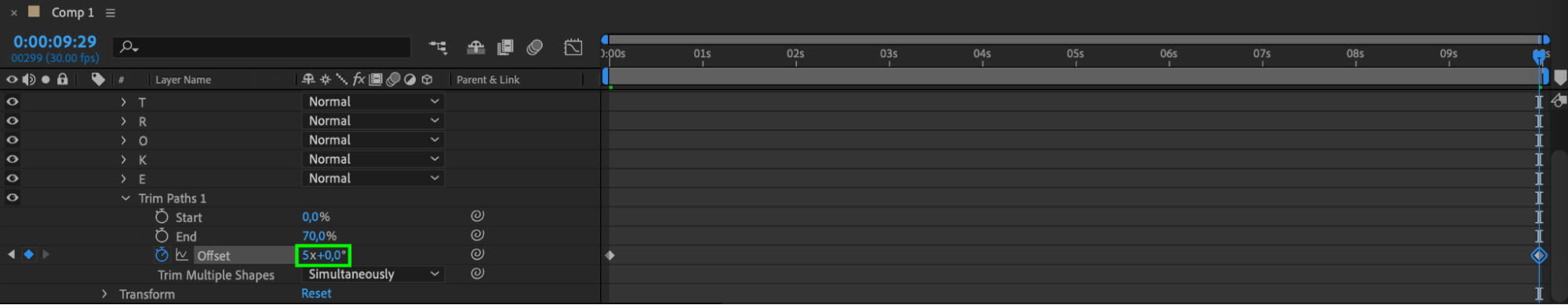Collapse the Trim Paths 1 group
Viewport: 1568px width, 305px height.
126,198
